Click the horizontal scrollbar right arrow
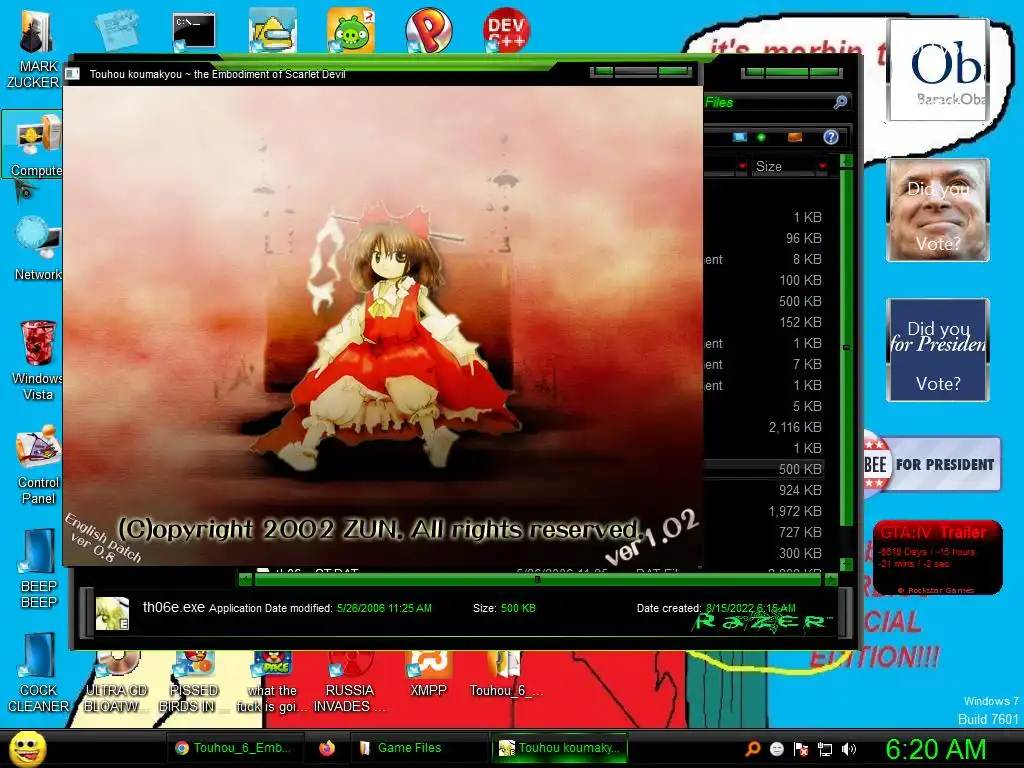 tap(831, 579)
